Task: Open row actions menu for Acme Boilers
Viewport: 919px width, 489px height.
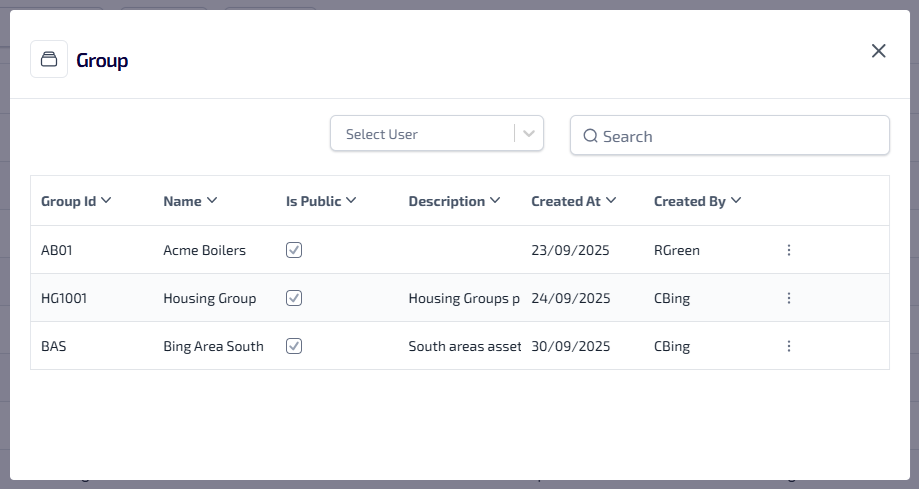Action: click(788, 250)
